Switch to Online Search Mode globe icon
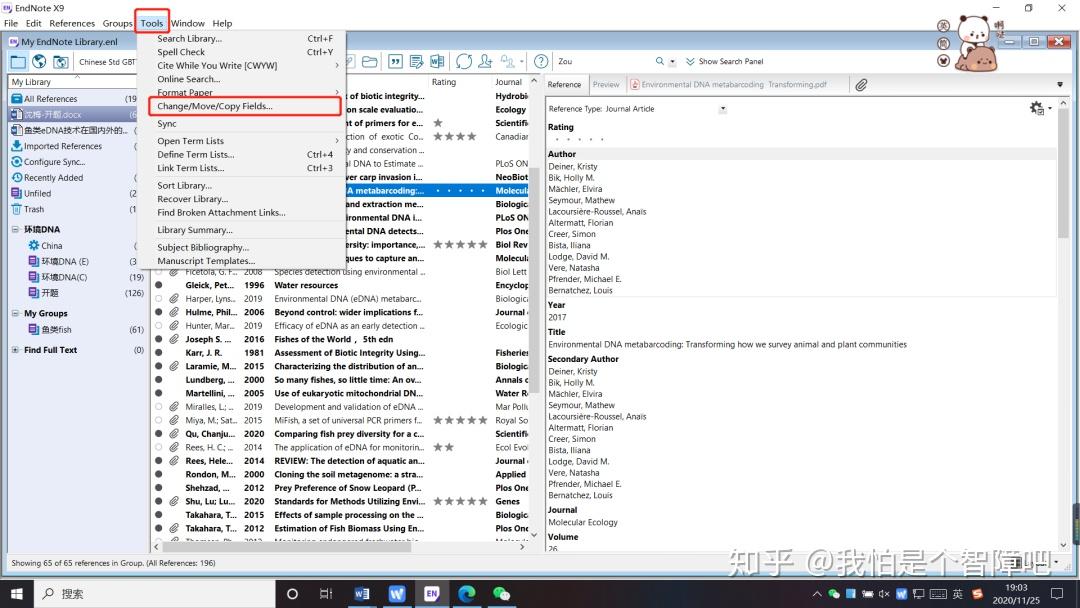The height and width of the screenshot is (608, 1080). [x=39, y=62]
